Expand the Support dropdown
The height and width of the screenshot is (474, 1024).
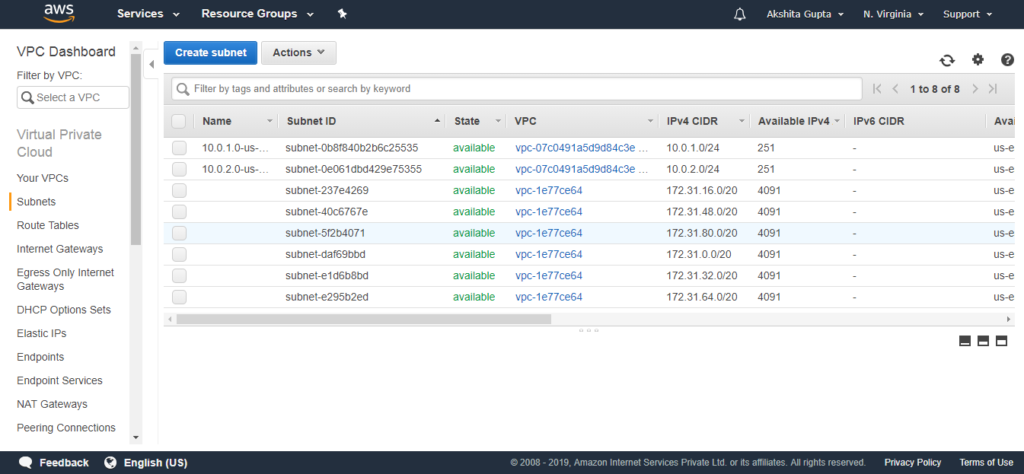[x=967, y=14]
